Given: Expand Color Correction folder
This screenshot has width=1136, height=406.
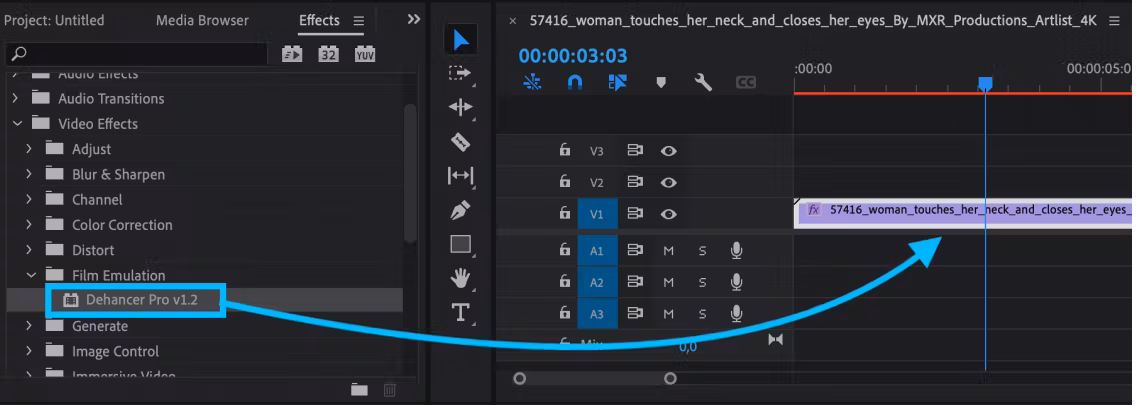Looking at the screenshot, I should [x=29, y=225].
